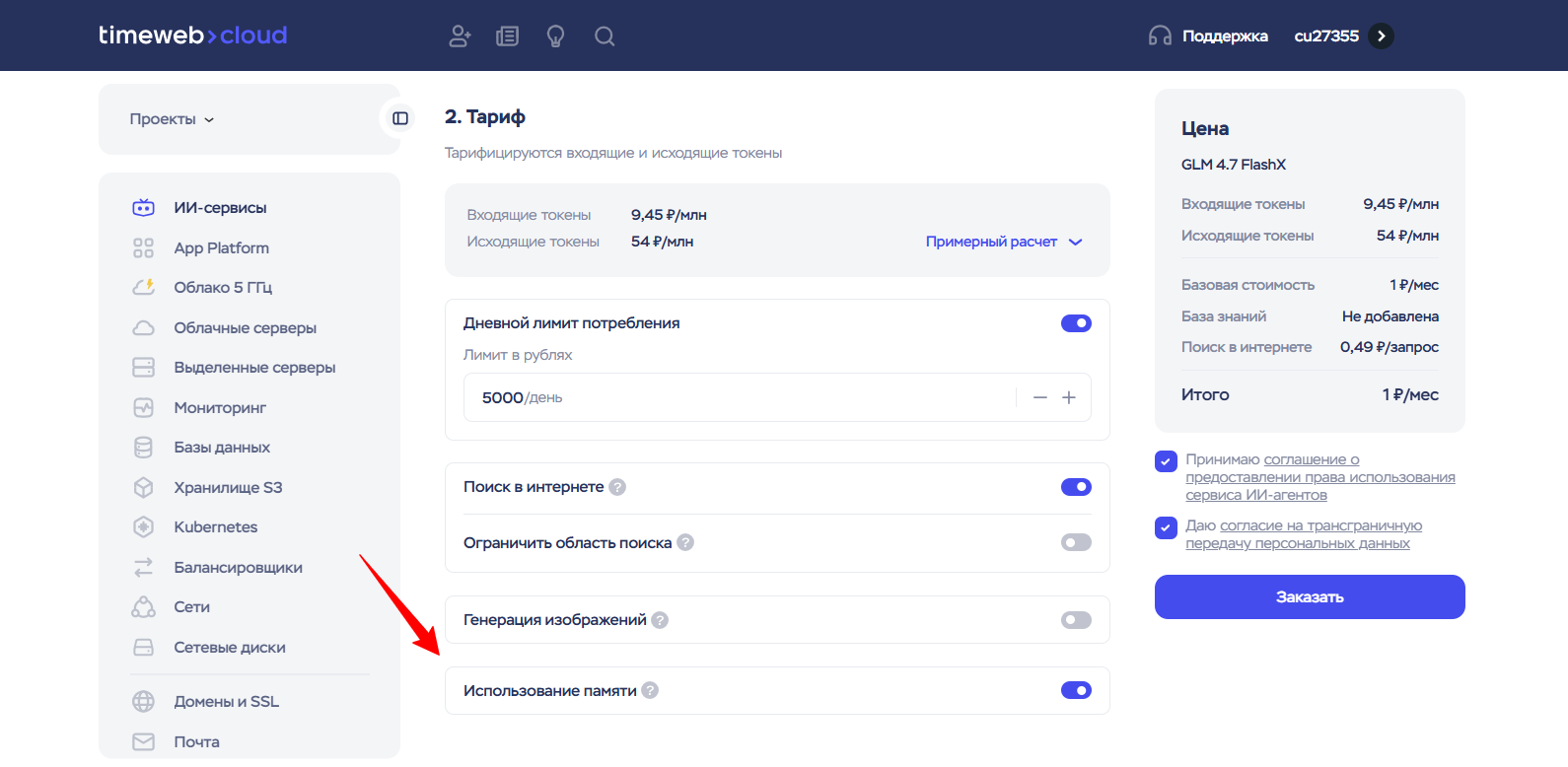Image resolution: width=1568 pixels, height=767 pixels.
Task: Click the Базы данных database icon
Action: 144,448
